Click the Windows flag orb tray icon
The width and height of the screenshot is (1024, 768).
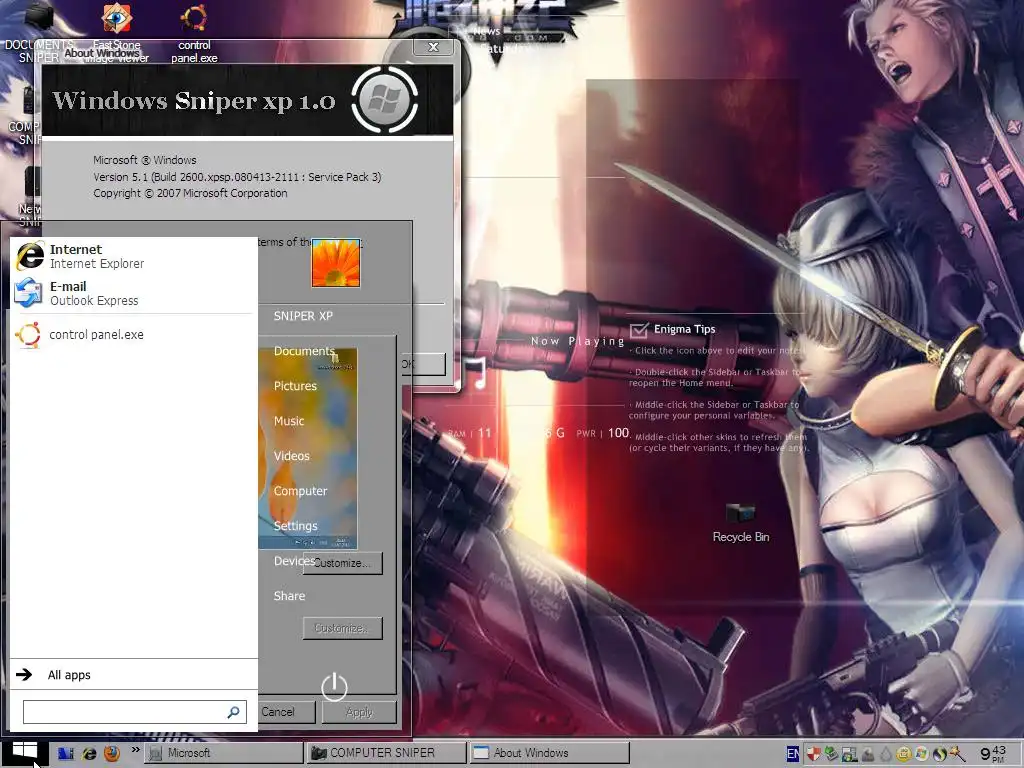[x=921, y=754]
